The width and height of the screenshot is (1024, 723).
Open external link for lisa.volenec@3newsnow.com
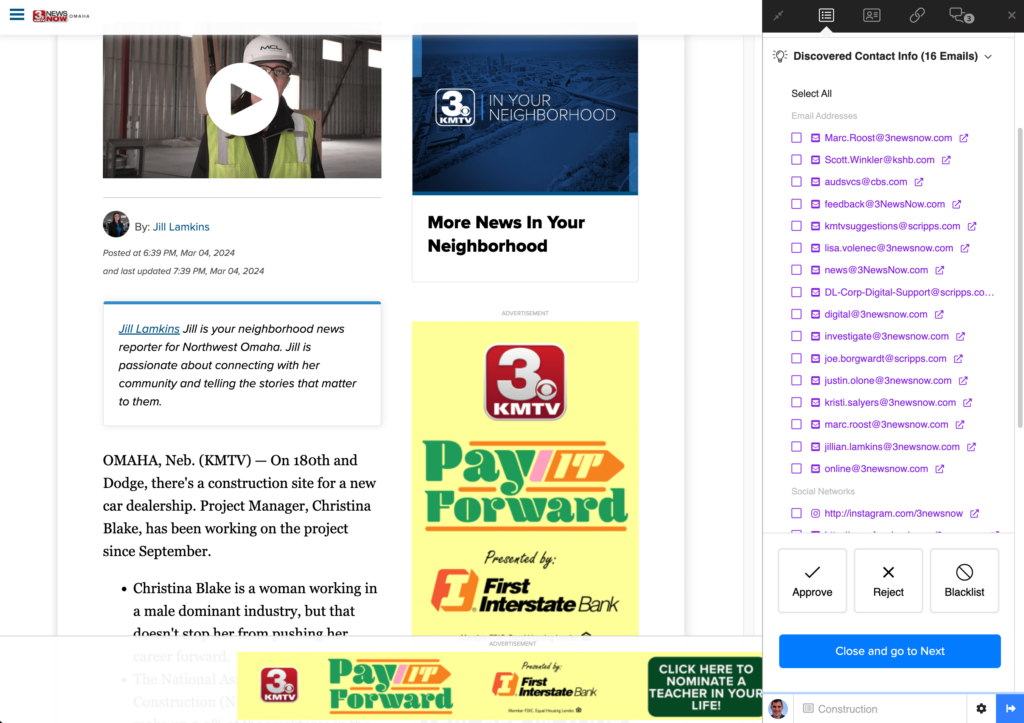click(965, 248)
